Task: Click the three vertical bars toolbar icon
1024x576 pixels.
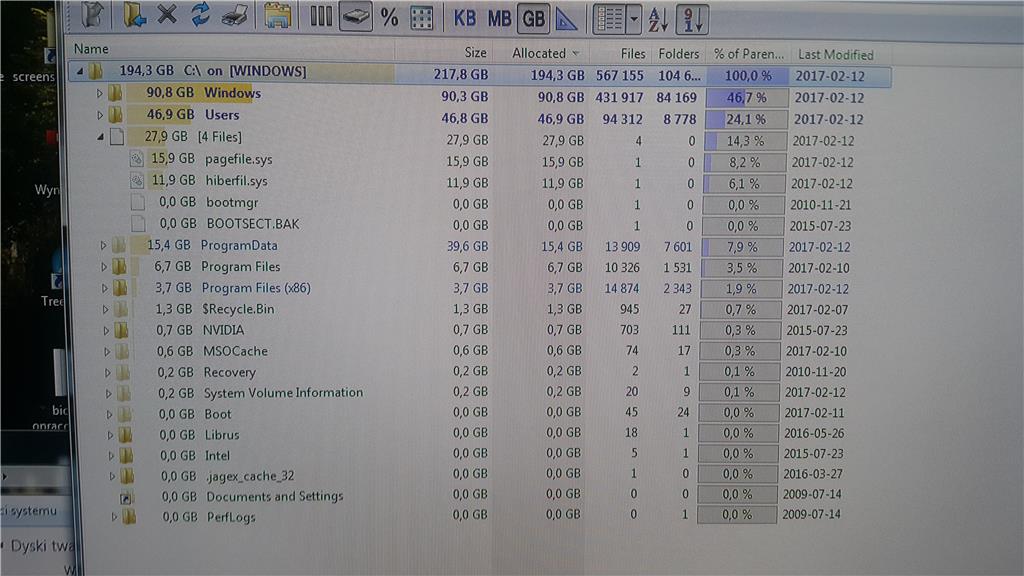Action: pos(321,16)
